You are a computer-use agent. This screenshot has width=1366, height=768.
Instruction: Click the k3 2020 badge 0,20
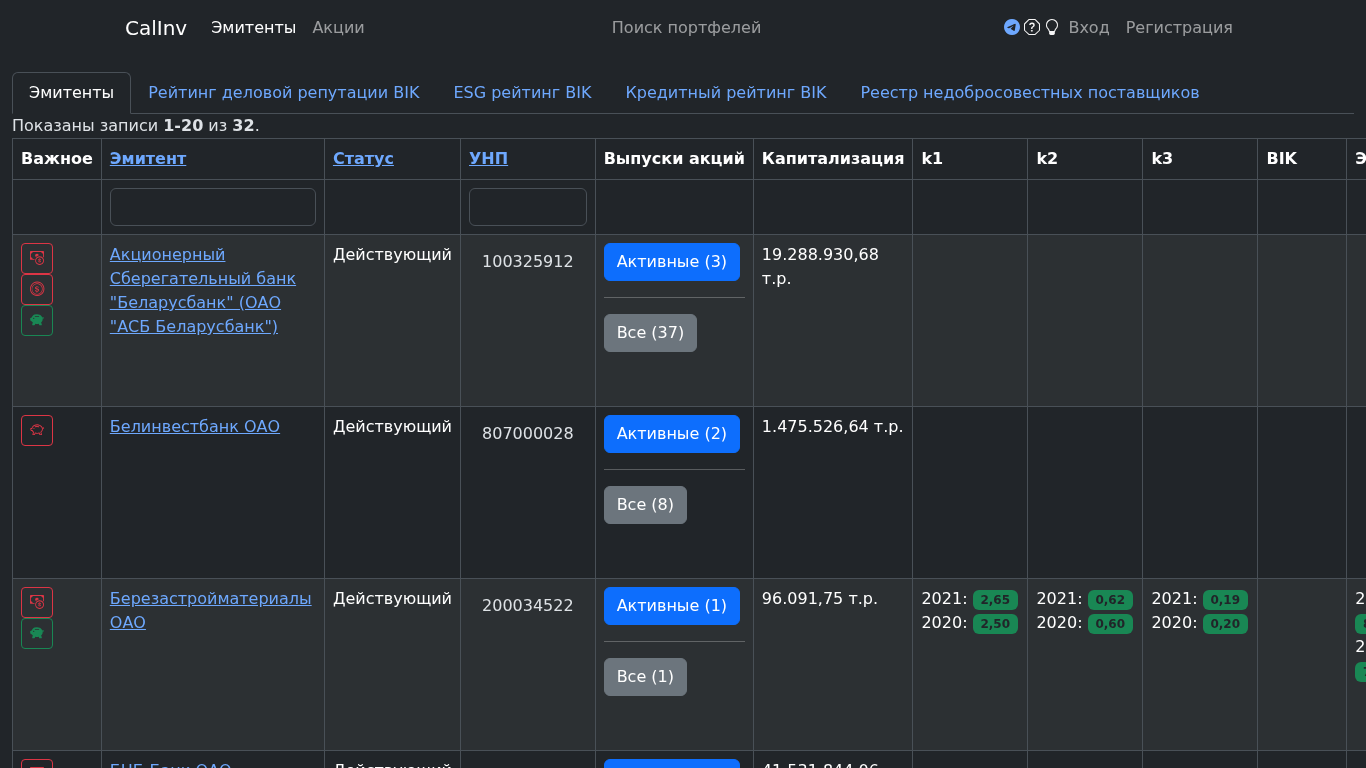(x=1225, y=624)
